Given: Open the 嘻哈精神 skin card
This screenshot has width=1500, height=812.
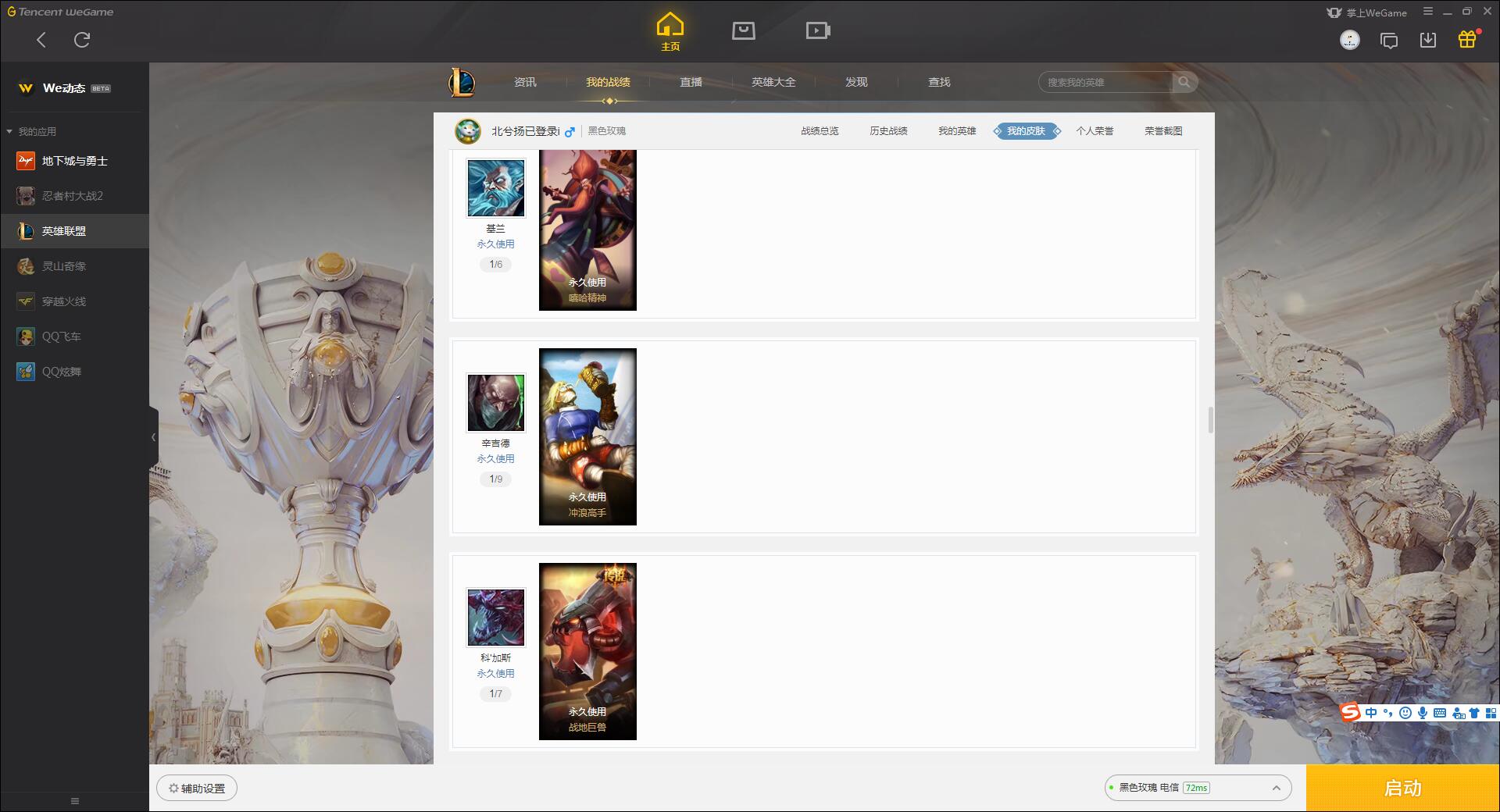Looking at the screenshot, I should click(x=587, y=230).
